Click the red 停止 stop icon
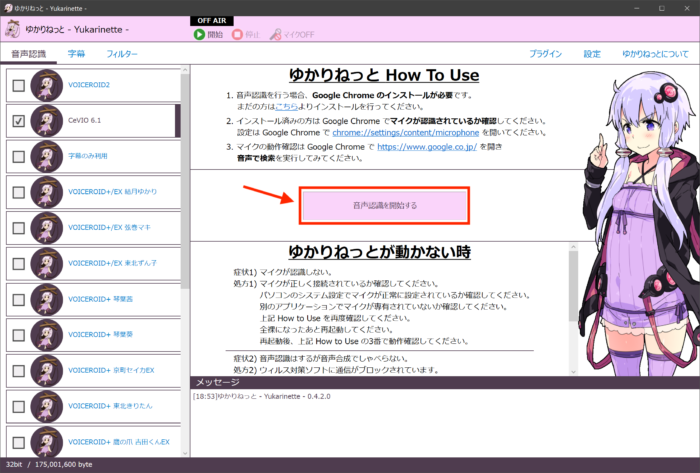 [x=237, y=34]
